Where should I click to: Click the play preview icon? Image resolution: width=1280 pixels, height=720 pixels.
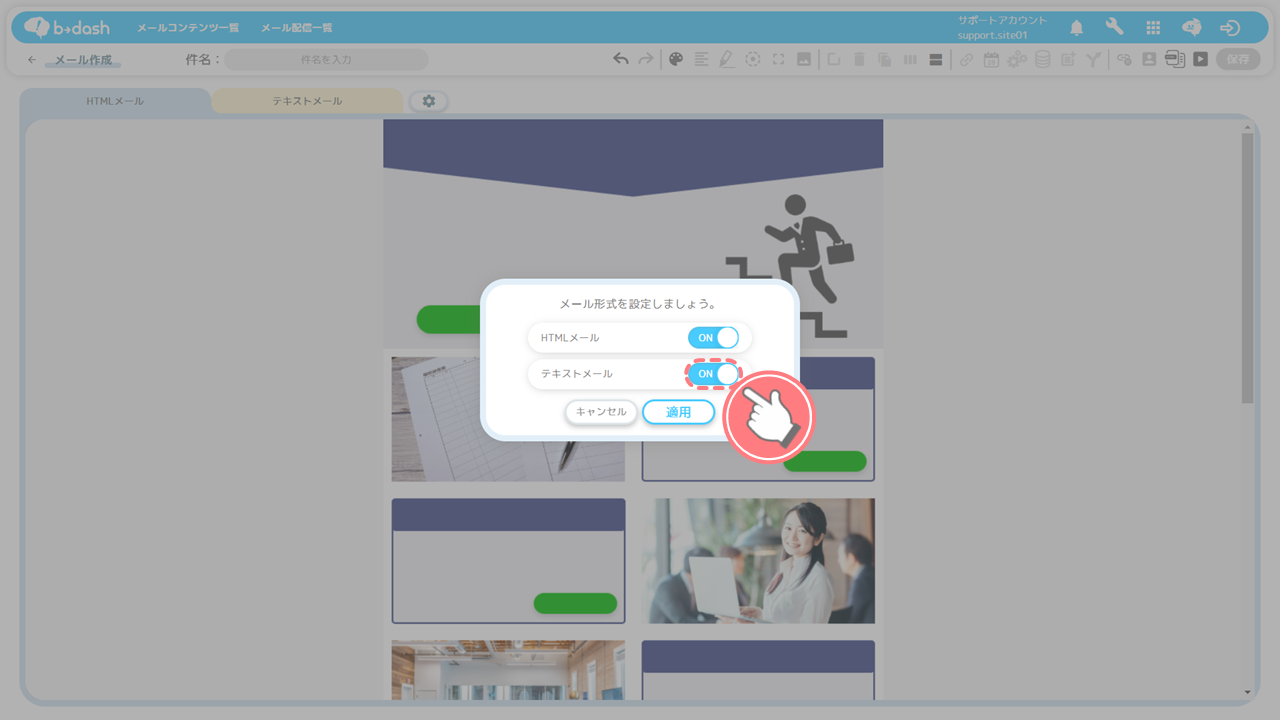click(x=1200, y=59)
